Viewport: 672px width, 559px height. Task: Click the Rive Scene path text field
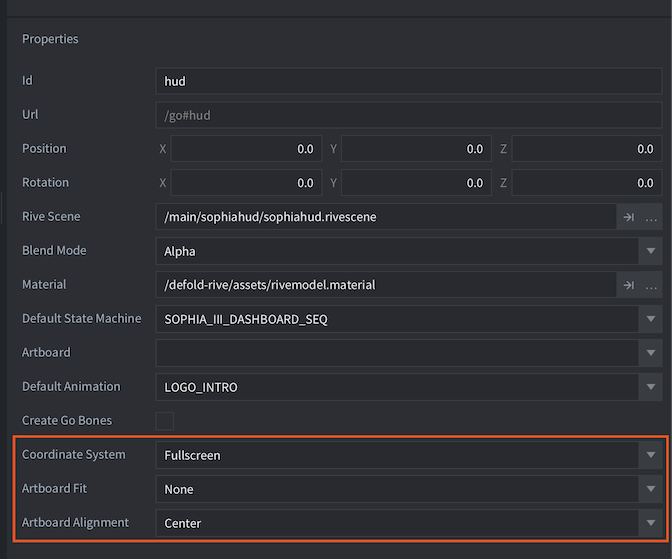[x=386, y=217]
